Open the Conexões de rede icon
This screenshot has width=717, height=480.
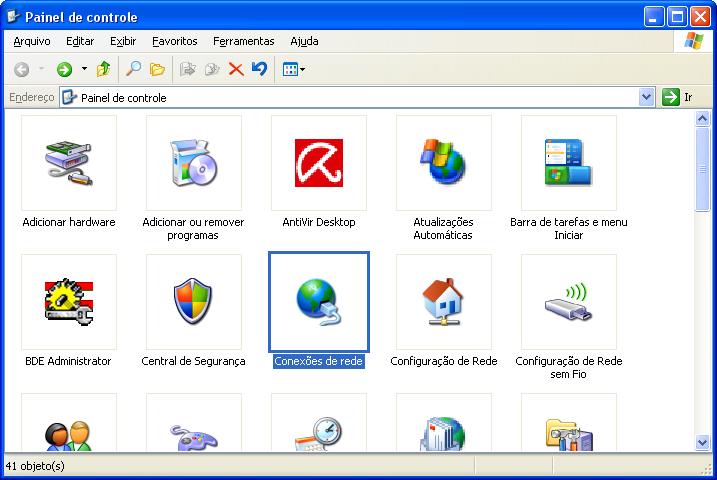319,302
